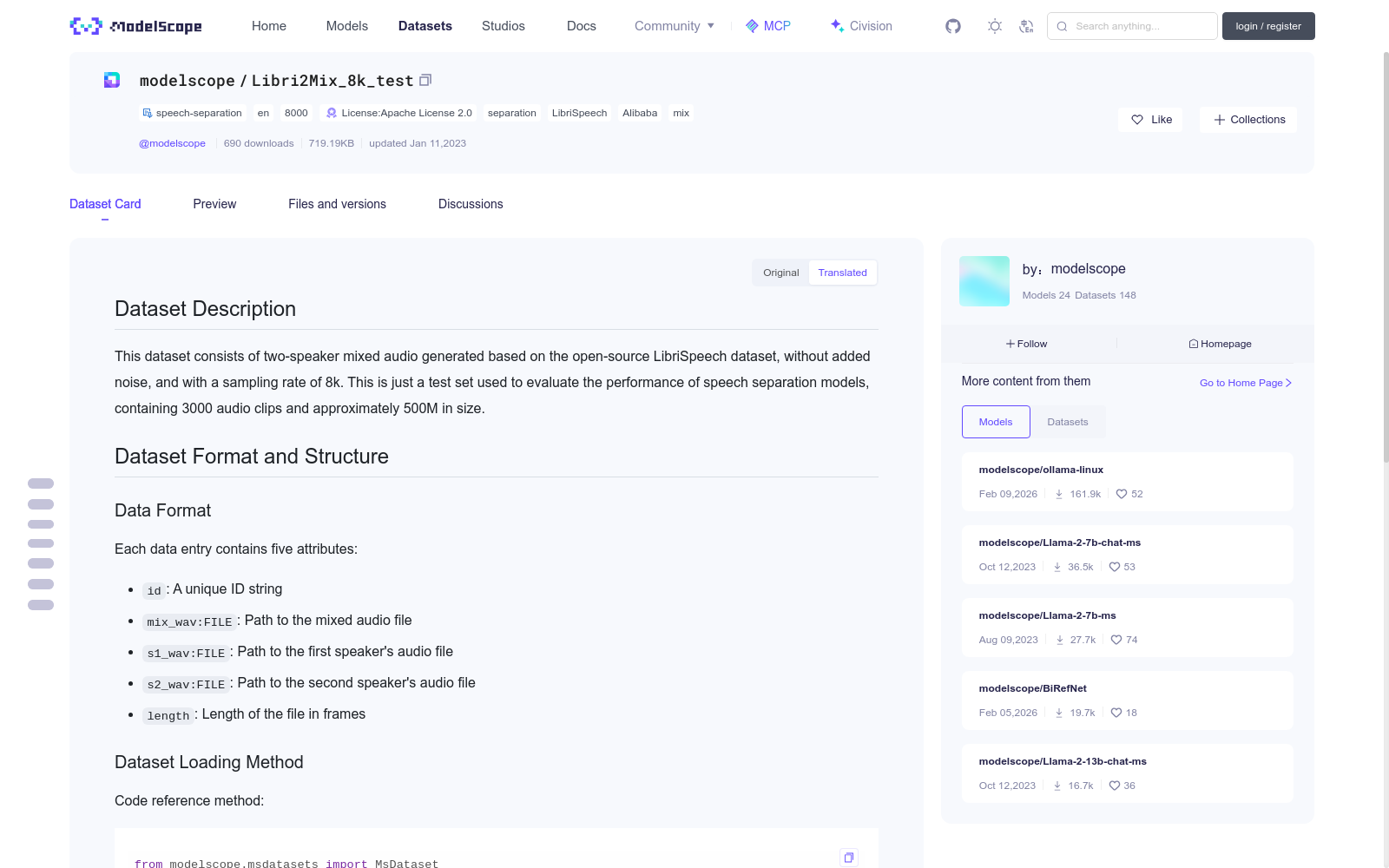The width and height of the screenshot is (1389, 868).
Task: Select the Dataset Card tab
Action: coord(105,204)
